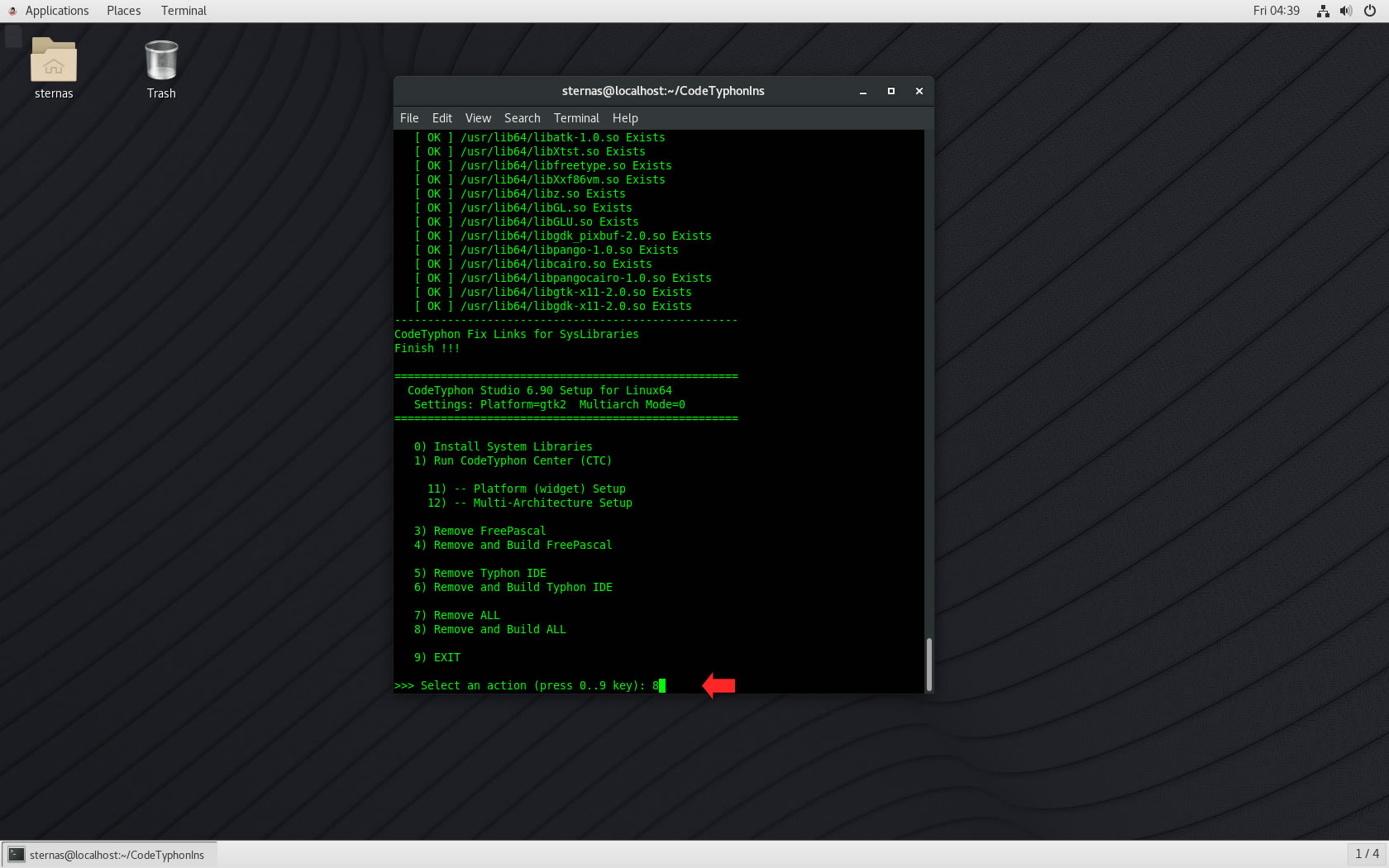Click text '7) Remove ALL'
The image size is (1389, 868).
pyautogui.click(x=457, y=615)
